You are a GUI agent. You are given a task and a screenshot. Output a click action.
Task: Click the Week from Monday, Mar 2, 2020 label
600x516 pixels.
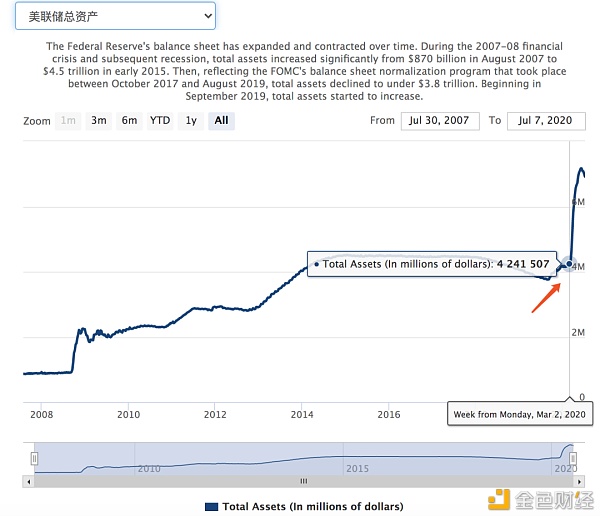[x=520, y=415]
